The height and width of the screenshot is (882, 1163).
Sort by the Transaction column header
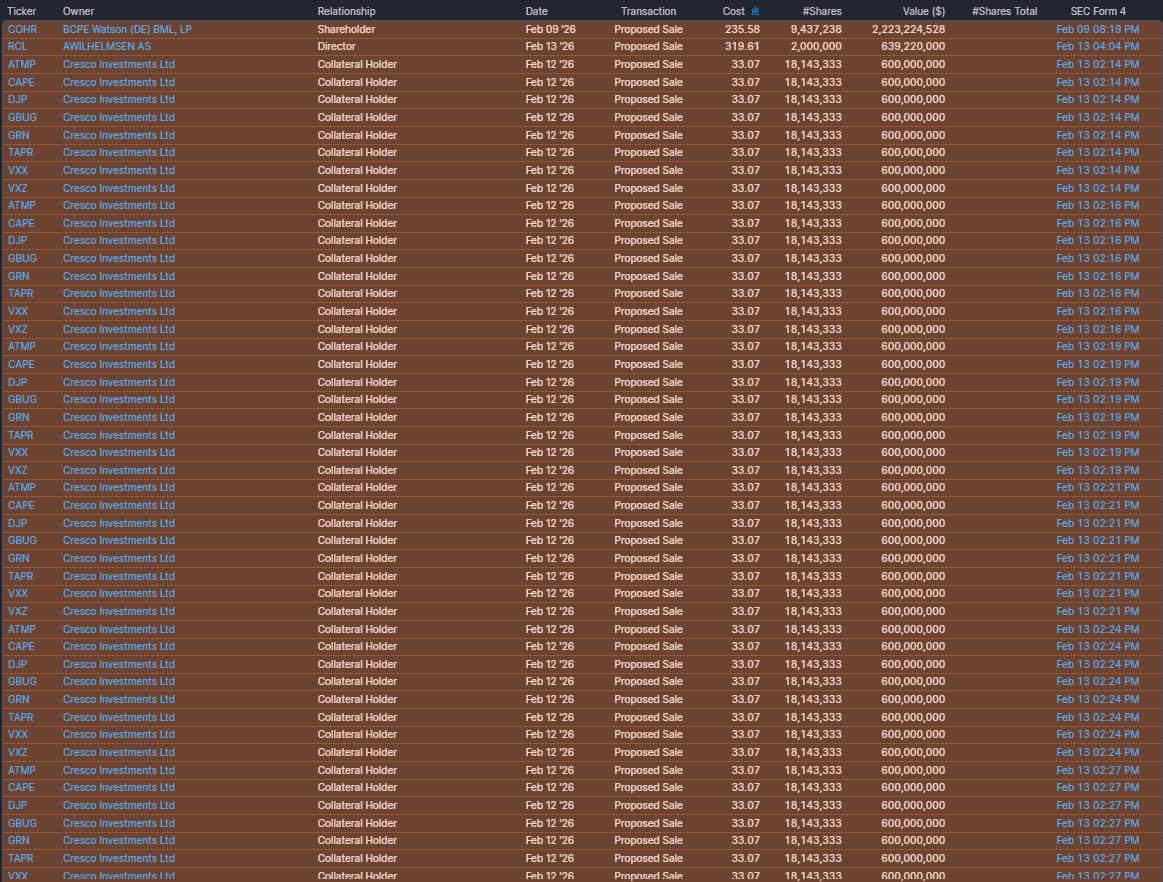point(648,11)
